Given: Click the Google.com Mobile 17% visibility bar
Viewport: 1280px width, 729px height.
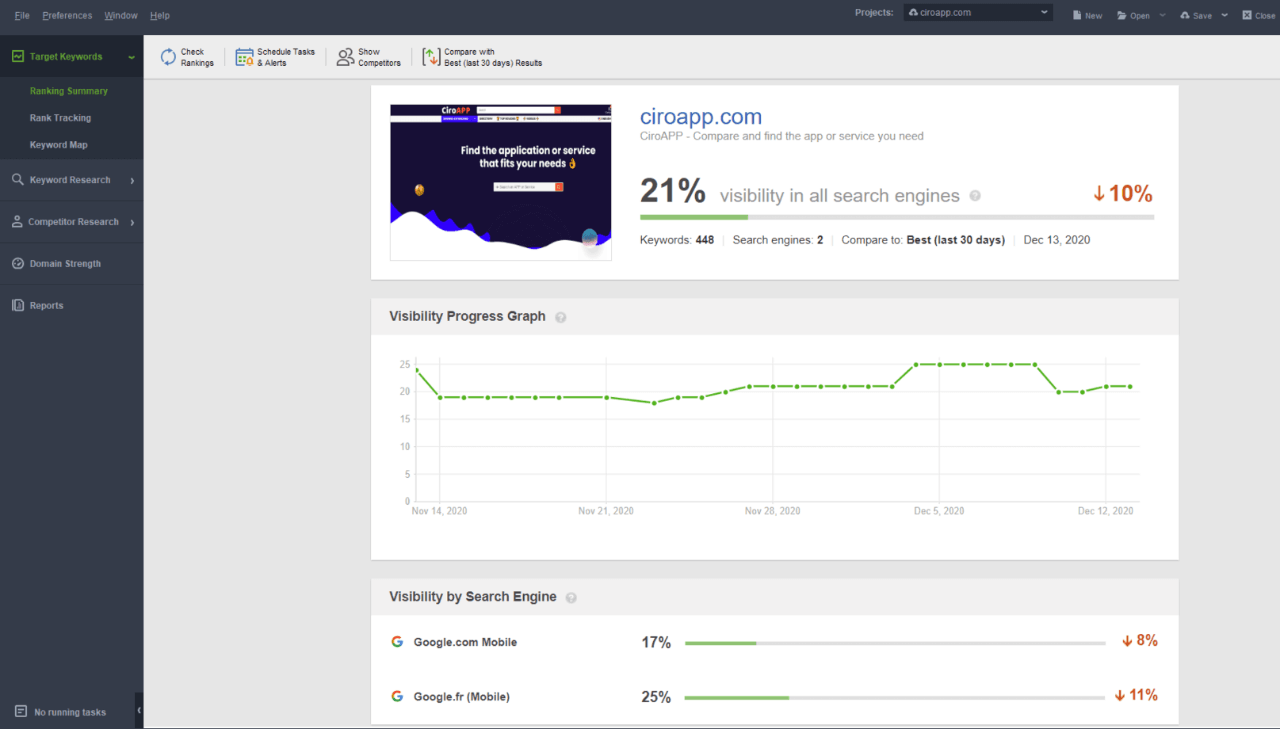Looking at the screenshot, I should coord(895,643).
